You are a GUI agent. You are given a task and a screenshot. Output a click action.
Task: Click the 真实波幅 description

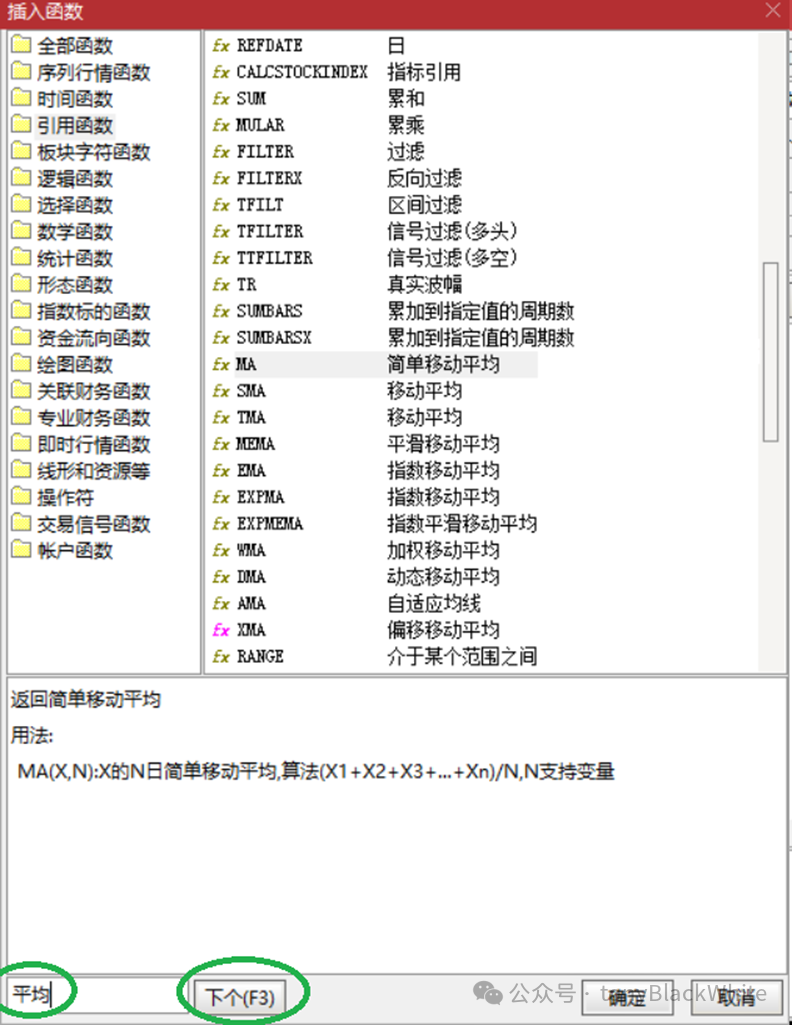tap(424, 284)
